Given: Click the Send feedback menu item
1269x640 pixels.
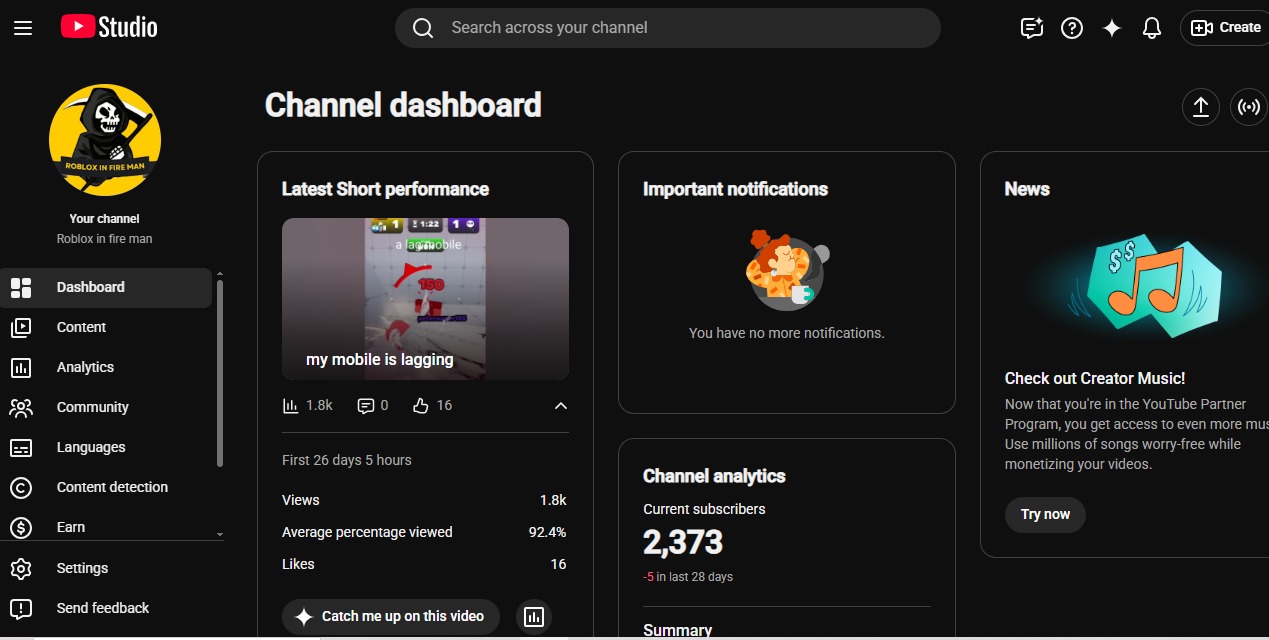Looking at the screenshot, I should point(106,608).
